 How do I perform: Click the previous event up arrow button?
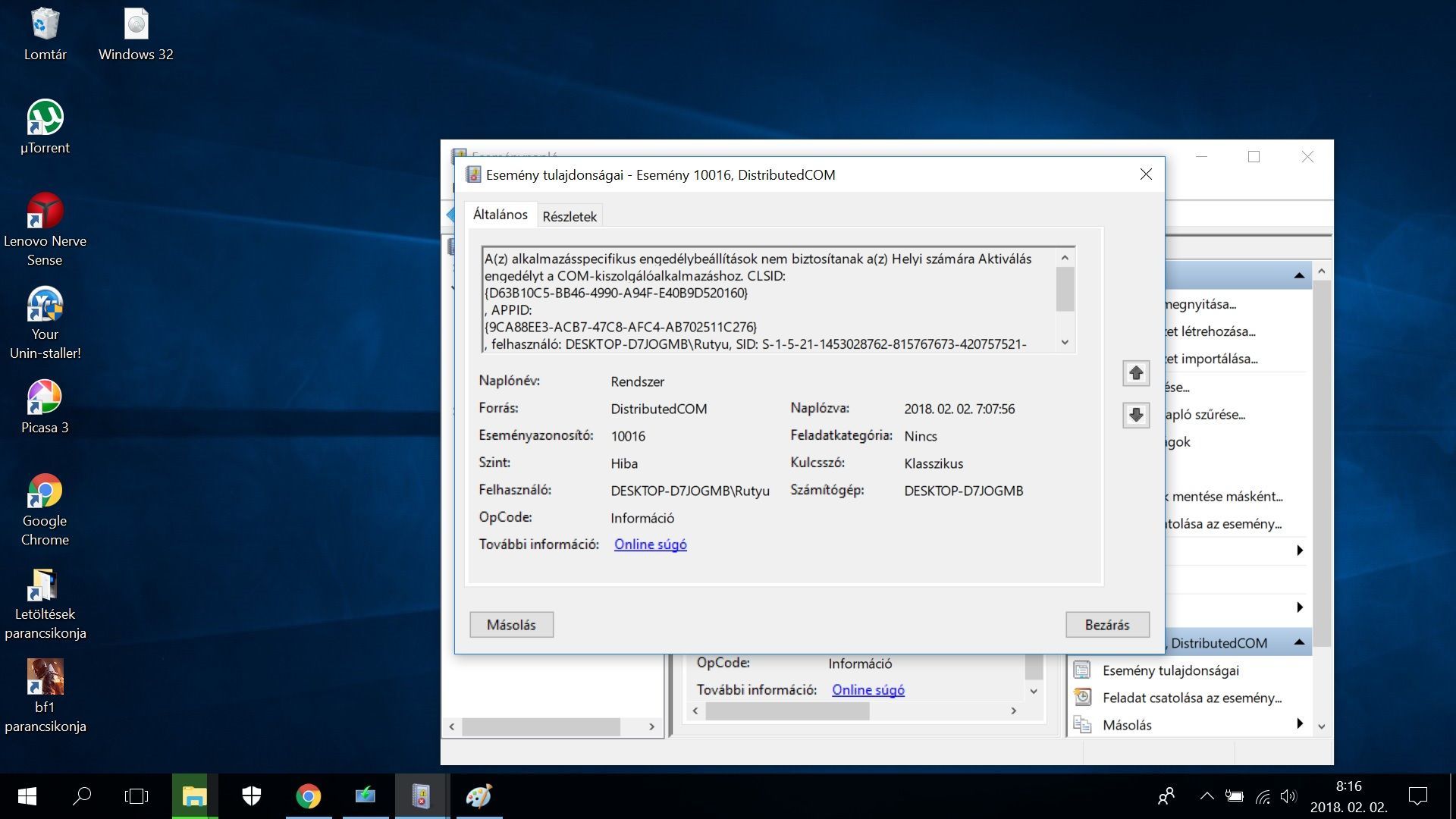click(x=1135, y=373)
